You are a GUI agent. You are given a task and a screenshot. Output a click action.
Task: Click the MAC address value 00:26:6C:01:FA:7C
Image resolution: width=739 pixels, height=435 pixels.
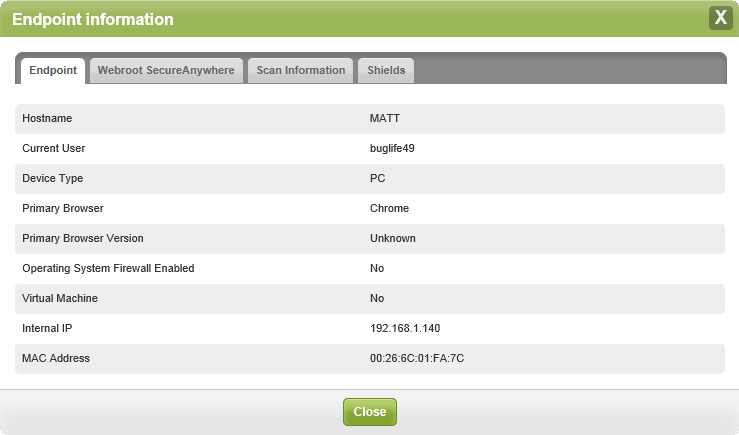pos(417,358)
